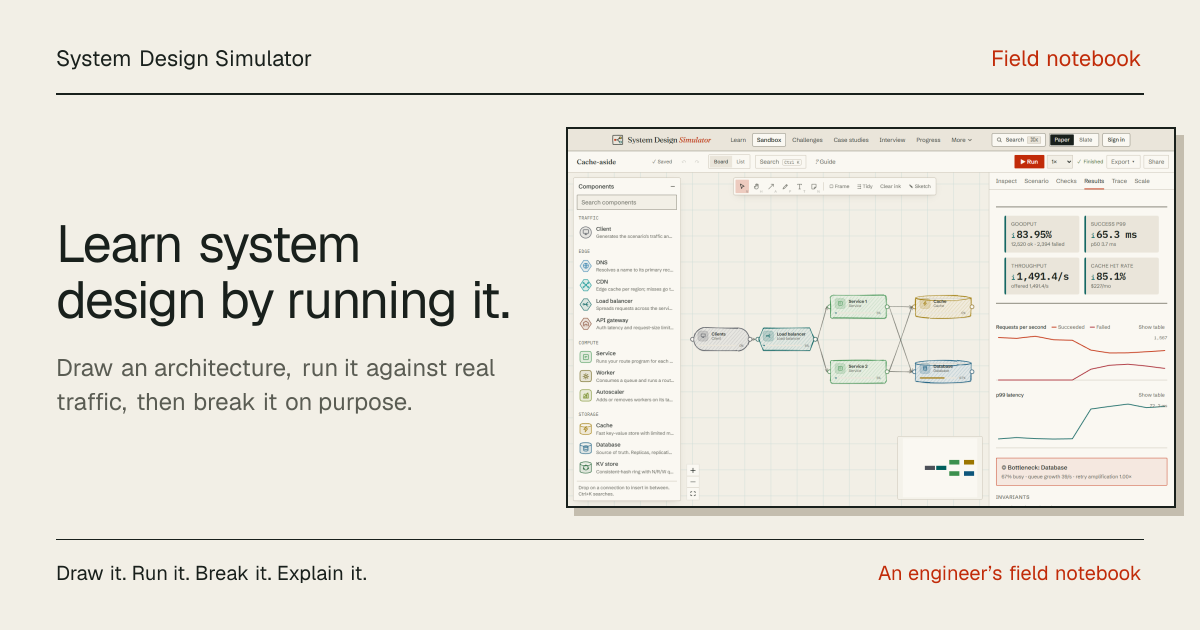Pick the Client component icon

coord(585,232)
